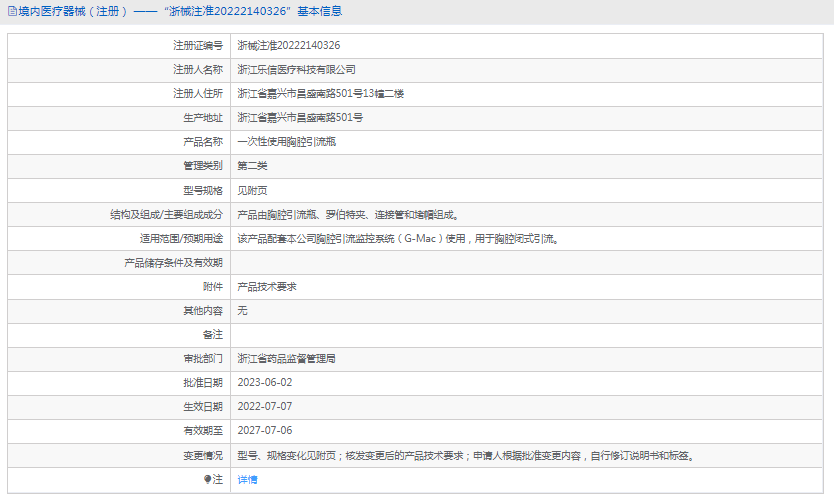The height and width of the screenshot is (502, 834).
Task: Click the 注册证编号 row label
Action: (x=198, y=46)
